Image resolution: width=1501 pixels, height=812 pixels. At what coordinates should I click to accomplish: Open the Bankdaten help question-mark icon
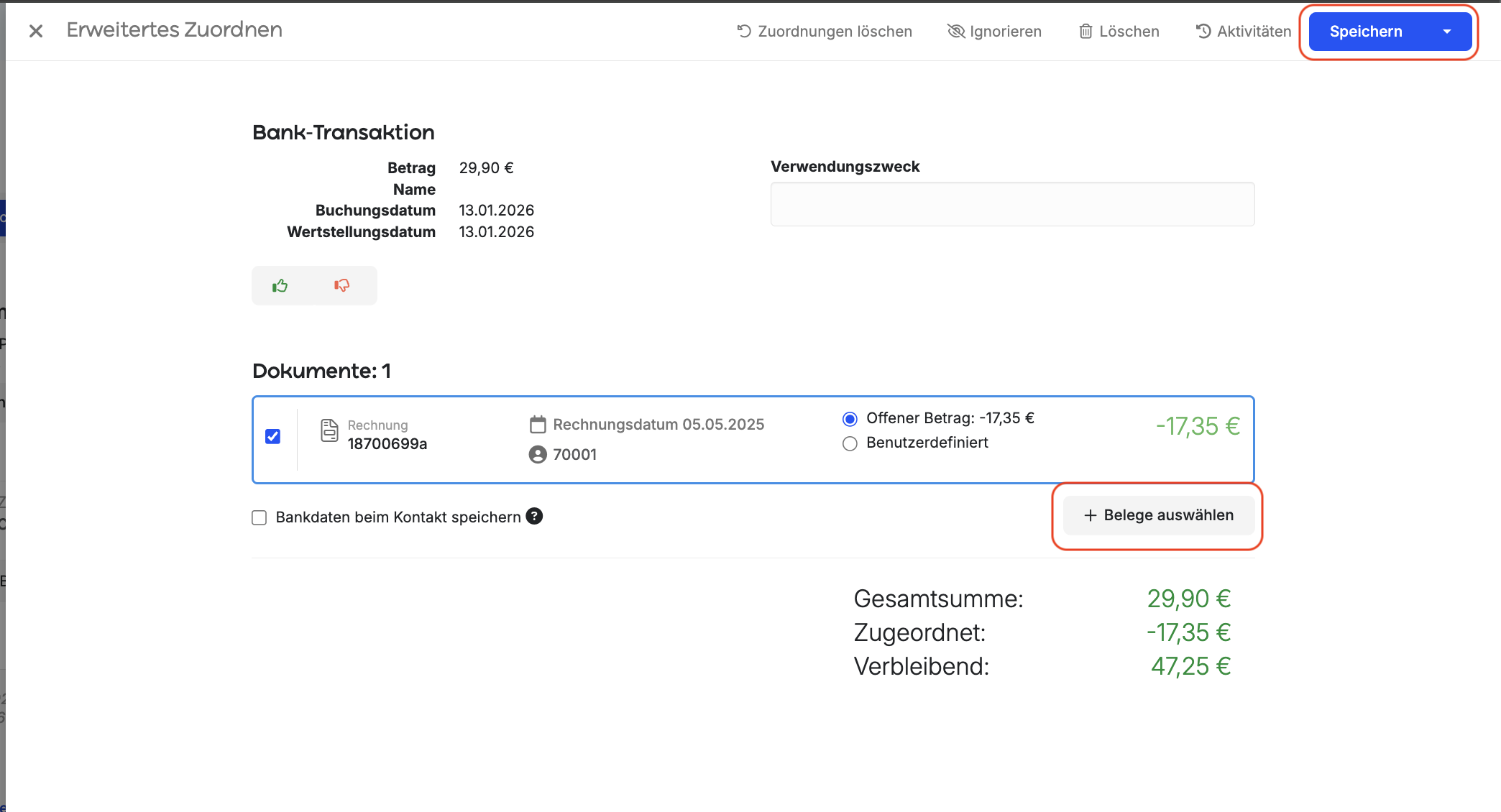point(534,516)
